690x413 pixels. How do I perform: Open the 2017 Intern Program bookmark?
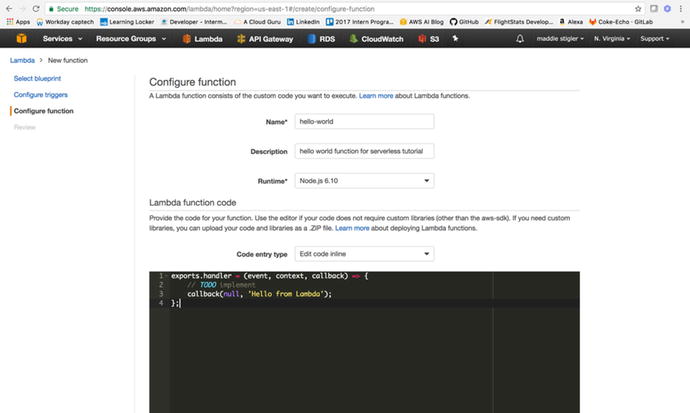pyautogui.click(x=360, y=22)
